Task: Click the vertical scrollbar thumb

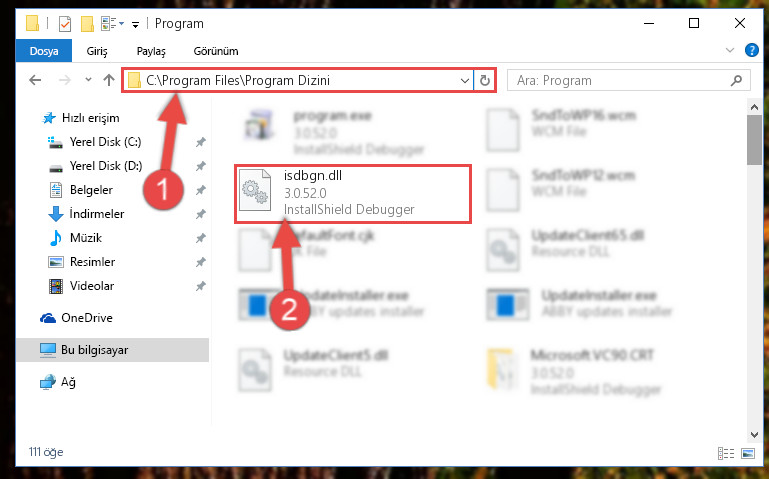Action: point(754,139)
